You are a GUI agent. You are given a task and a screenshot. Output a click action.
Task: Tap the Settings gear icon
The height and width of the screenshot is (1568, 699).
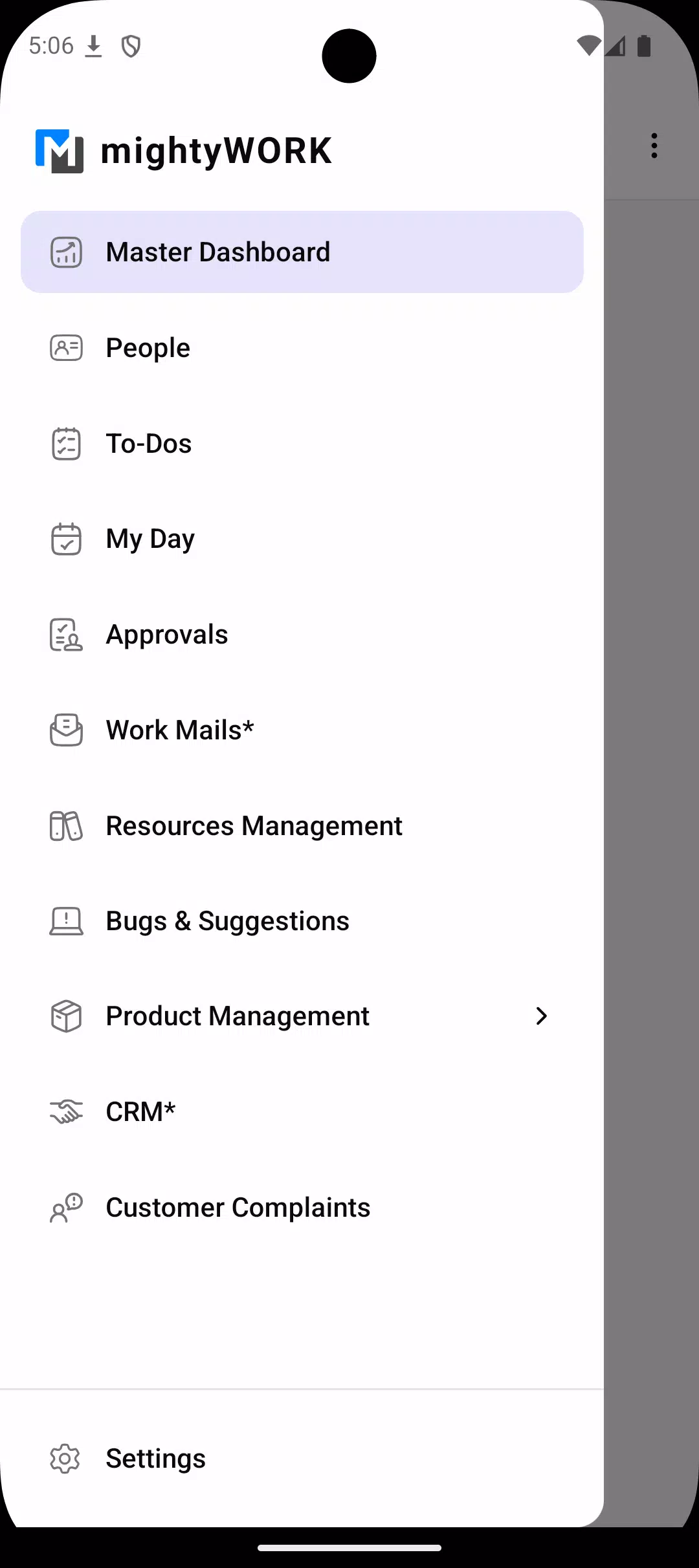pos(65,1458)
